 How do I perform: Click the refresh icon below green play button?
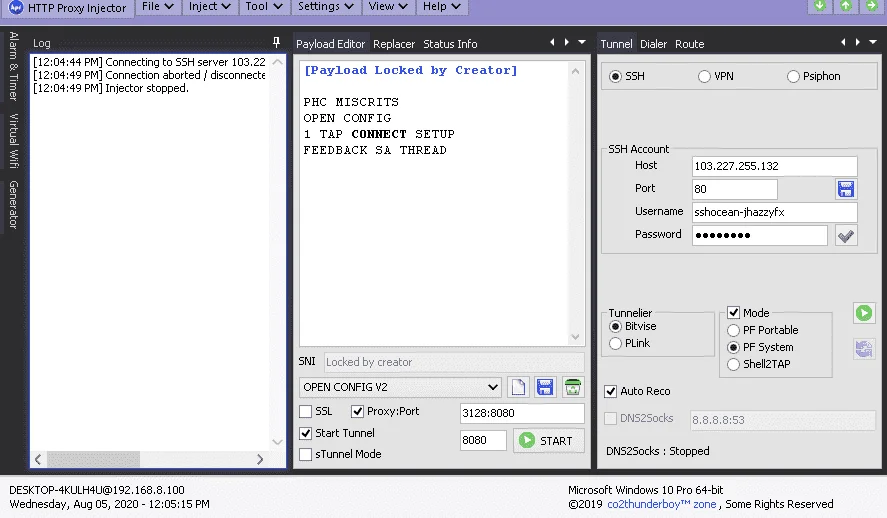coord(864,349)
